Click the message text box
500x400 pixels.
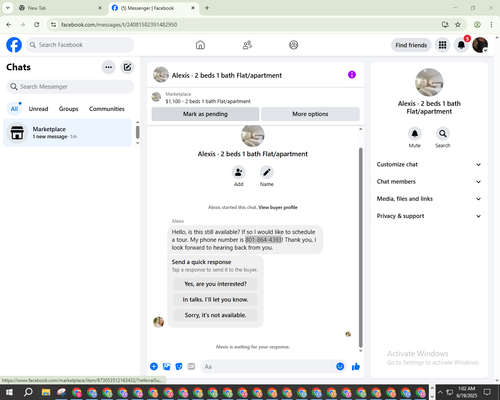pos(267,367)
